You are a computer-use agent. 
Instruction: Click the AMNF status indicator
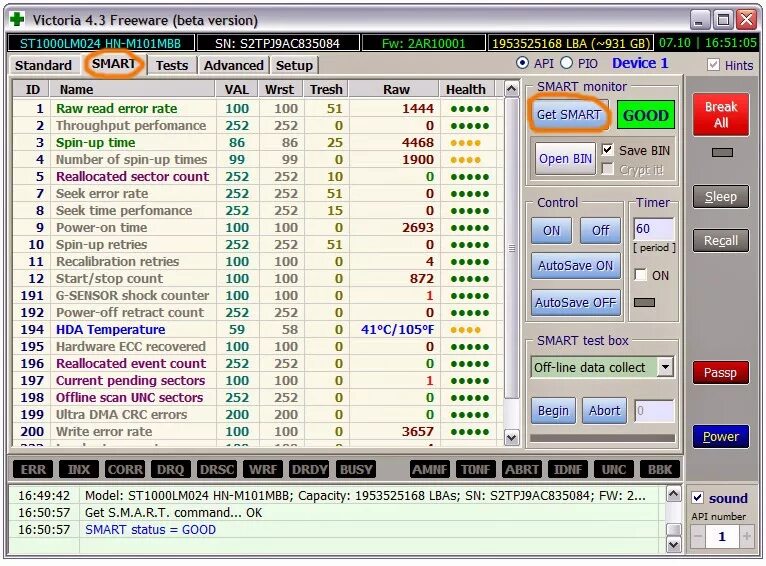tap(429, 470)
